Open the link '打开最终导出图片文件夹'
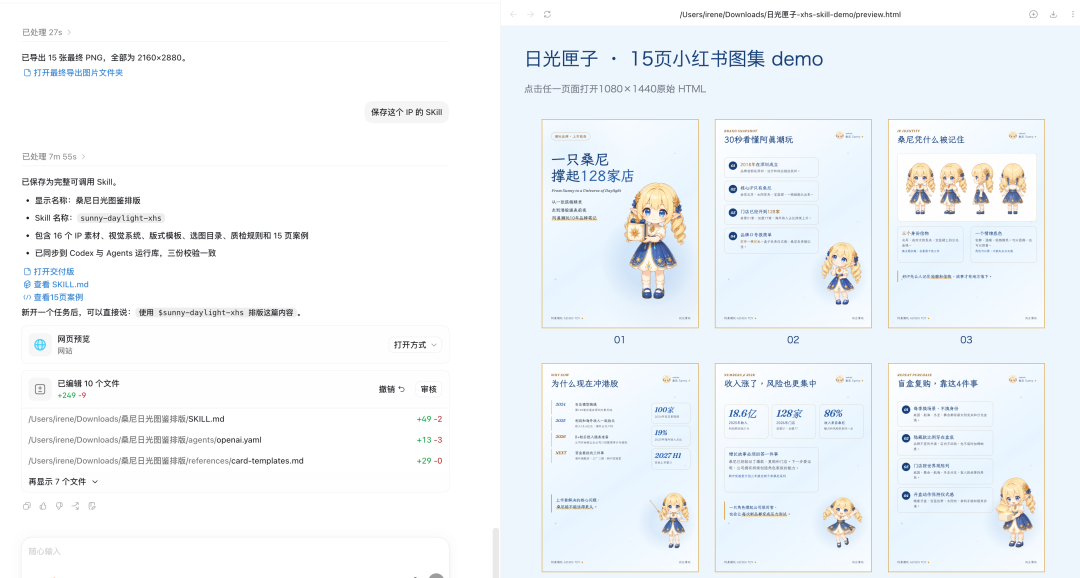The image size is (1080, 578). point(73,72)
